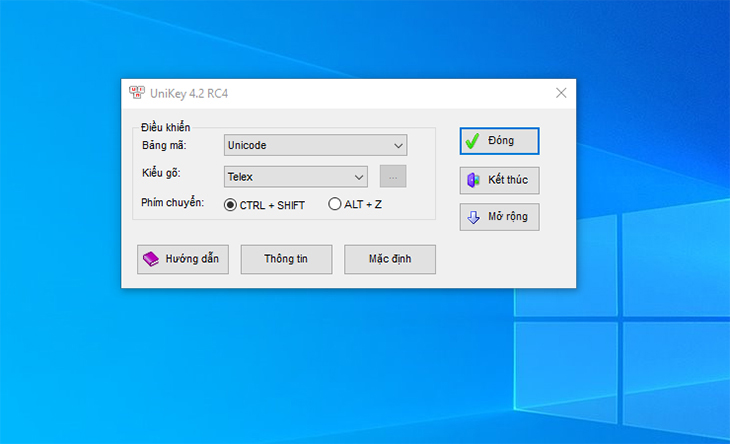Screen dimensions: 730x444
Task: Click the ellipsis button beside Kiểu gõ
Action: pos(393,177)
